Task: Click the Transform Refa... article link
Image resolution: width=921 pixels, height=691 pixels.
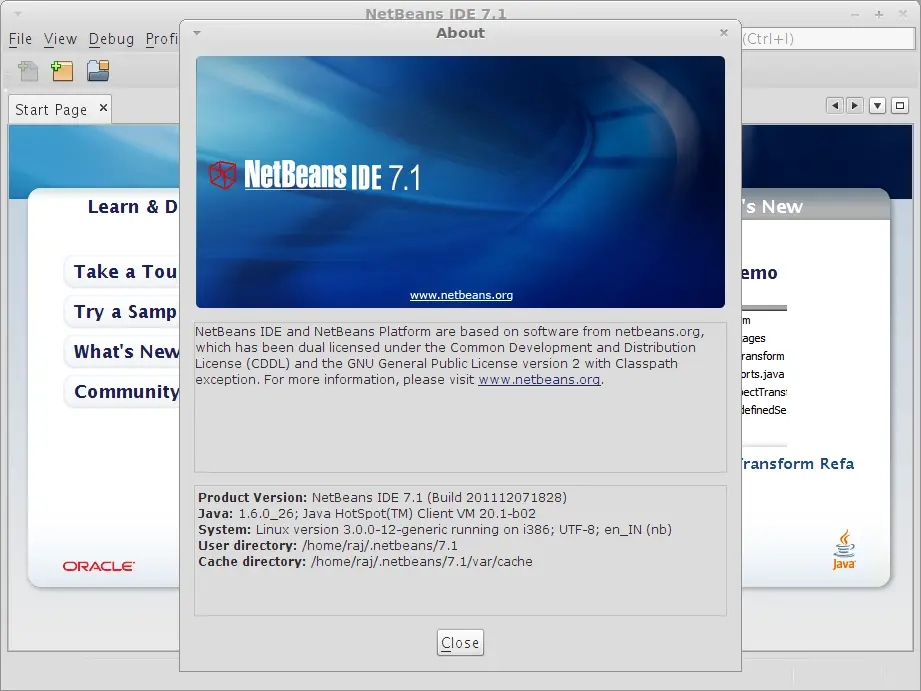Action: (798, 464)
